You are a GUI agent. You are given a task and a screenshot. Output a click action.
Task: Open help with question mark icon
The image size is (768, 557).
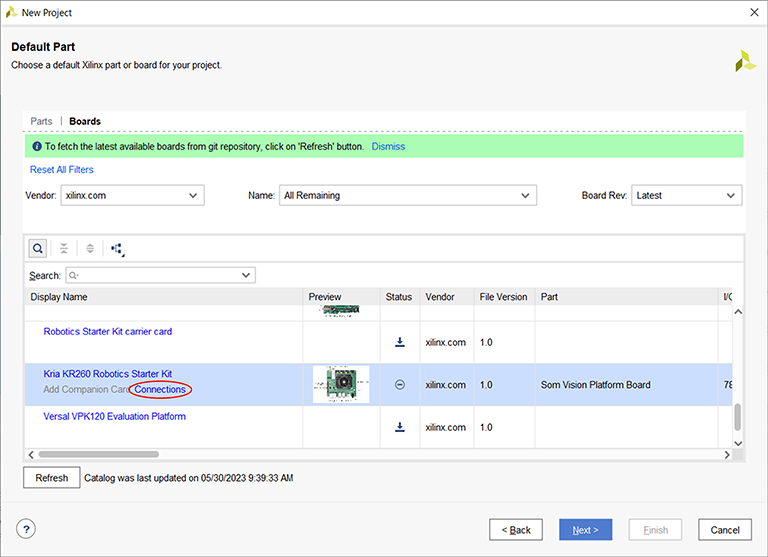click(26, 529)
